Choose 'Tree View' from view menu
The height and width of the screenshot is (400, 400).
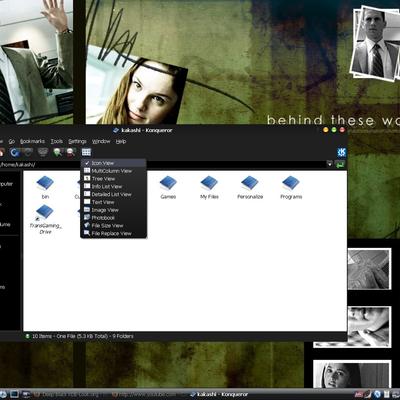point(113,179)
